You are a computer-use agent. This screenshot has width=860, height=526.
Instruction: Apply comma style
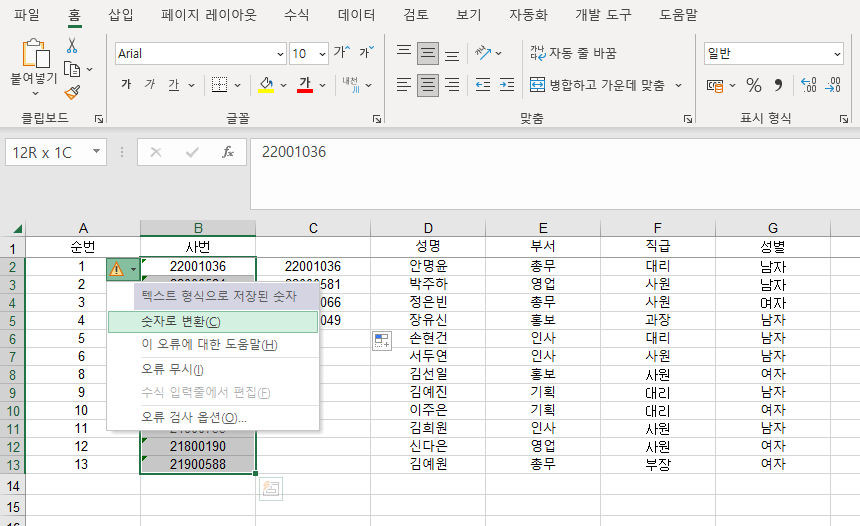tap(778, 85)
